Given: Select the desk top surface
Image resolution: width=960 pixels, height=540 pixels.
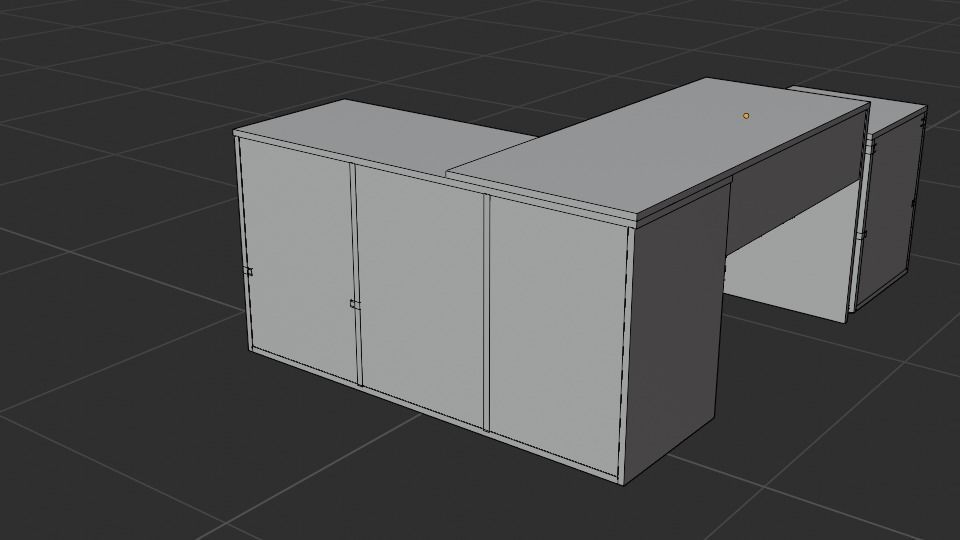Looking at the screenshot, I should (658, 146).
